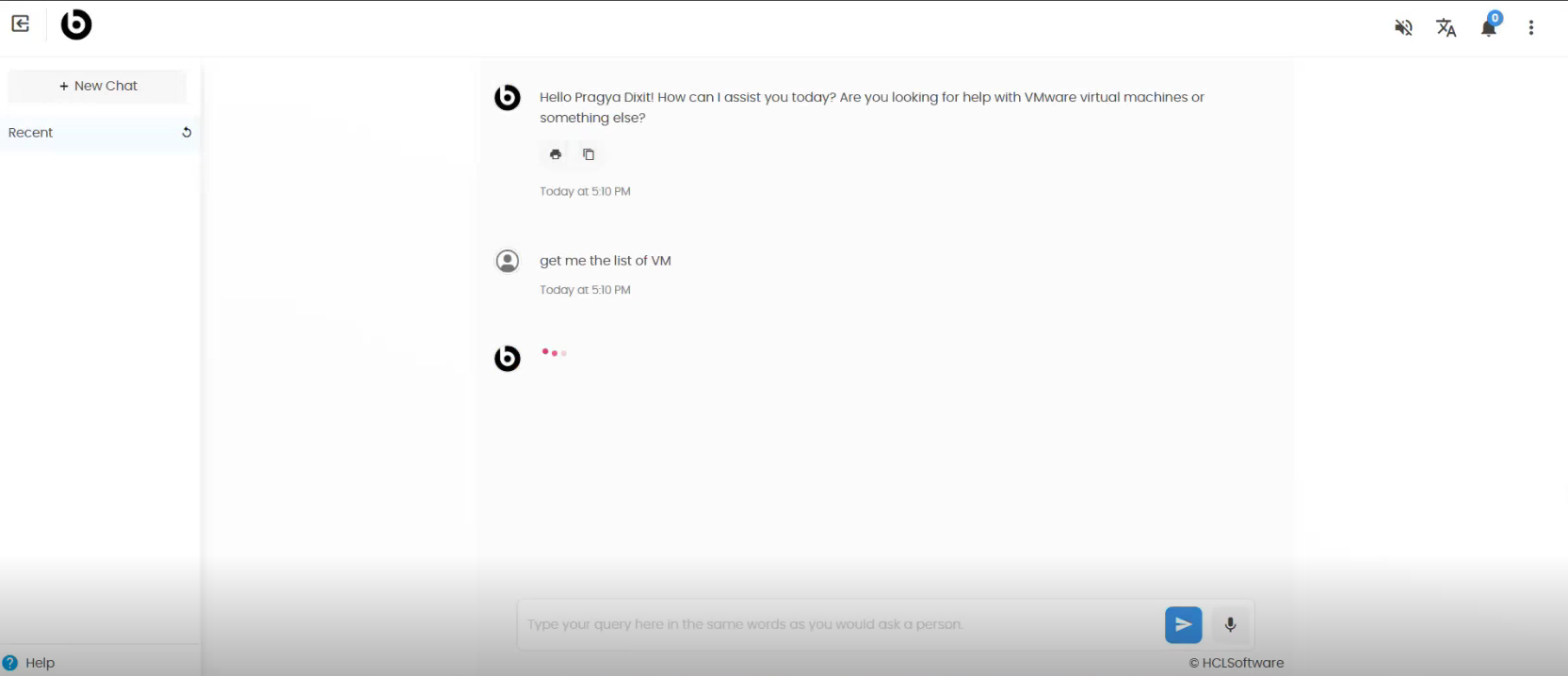Click the bot avatar beside the greeting
The height and width of the screenshot is (676, 1568).
(508, 97)
